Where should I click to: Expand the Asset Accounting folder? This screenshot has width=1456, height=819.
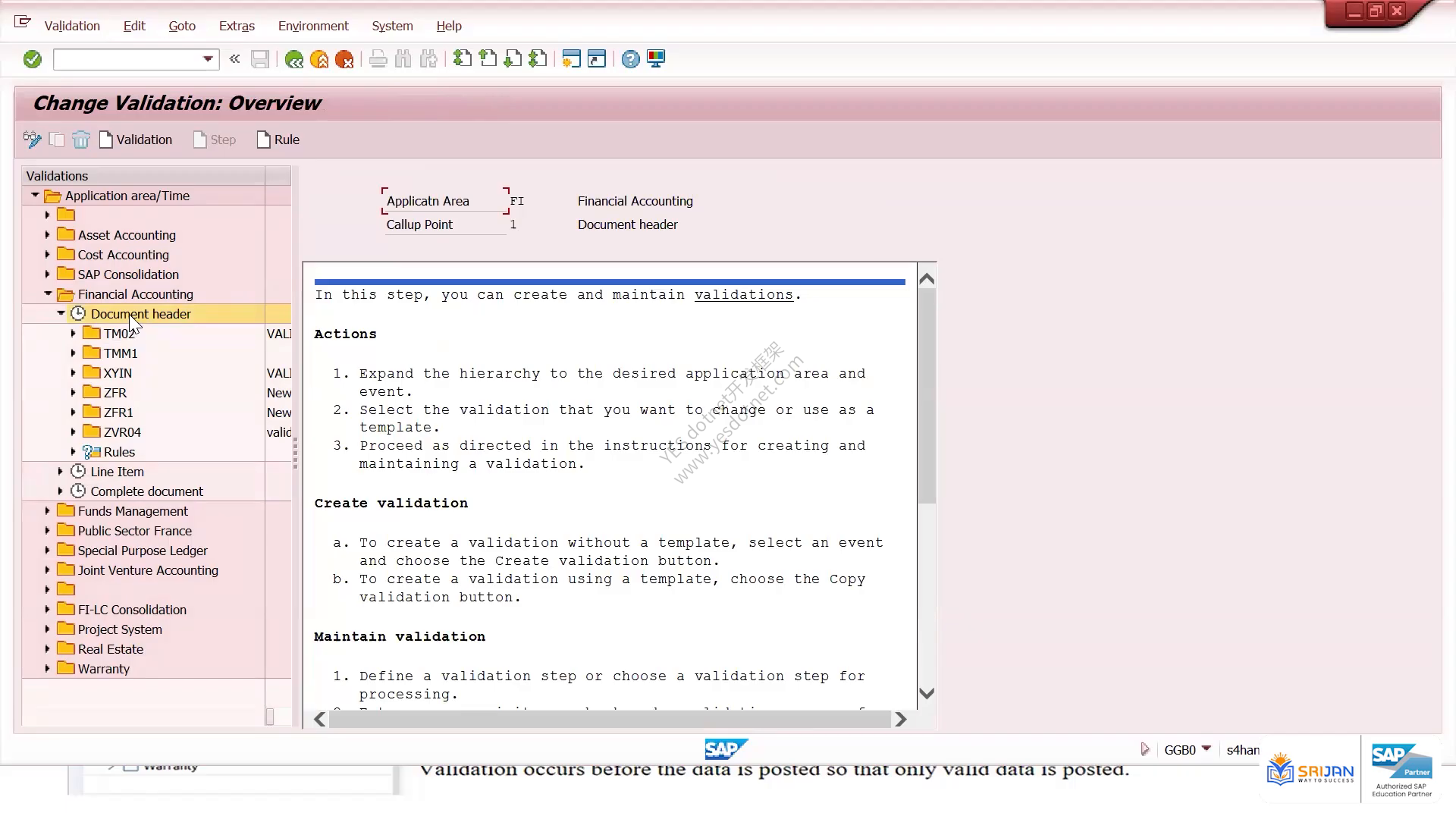(47, 235)
